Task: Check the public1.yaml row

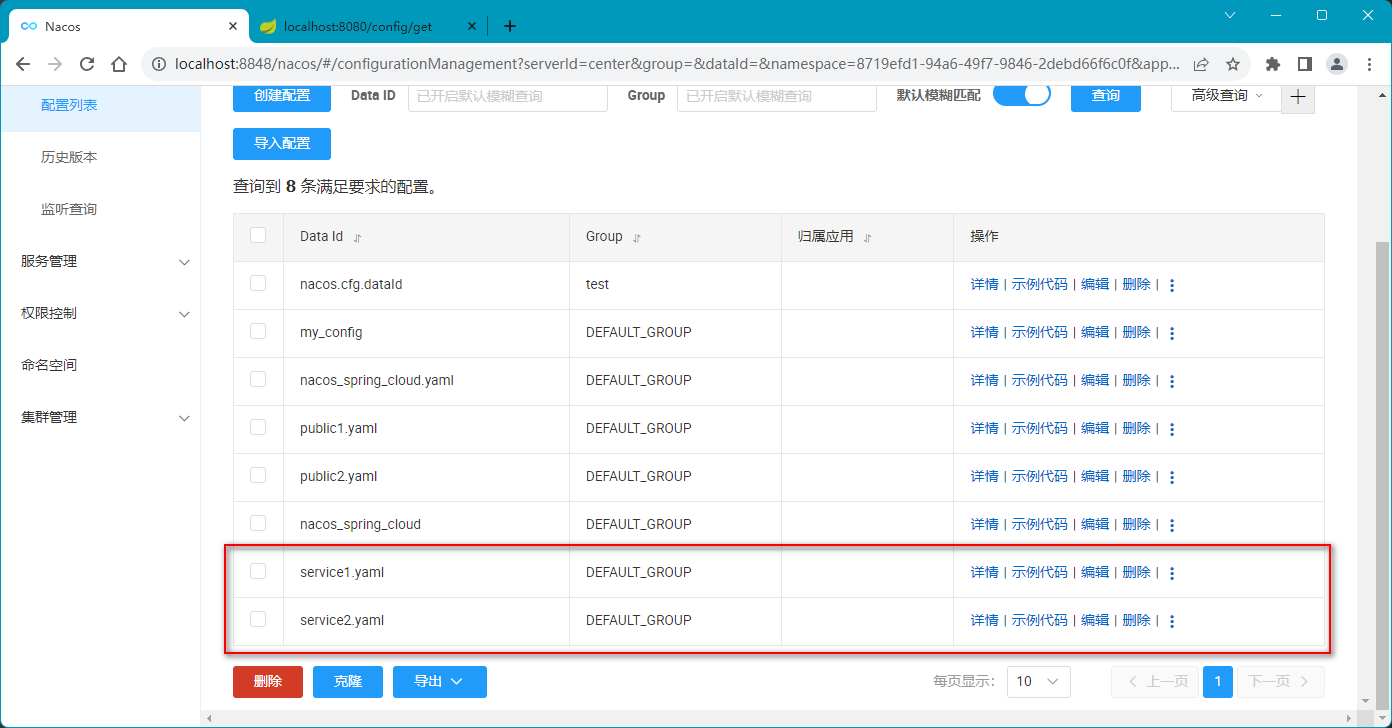Action: coord(258,427)
